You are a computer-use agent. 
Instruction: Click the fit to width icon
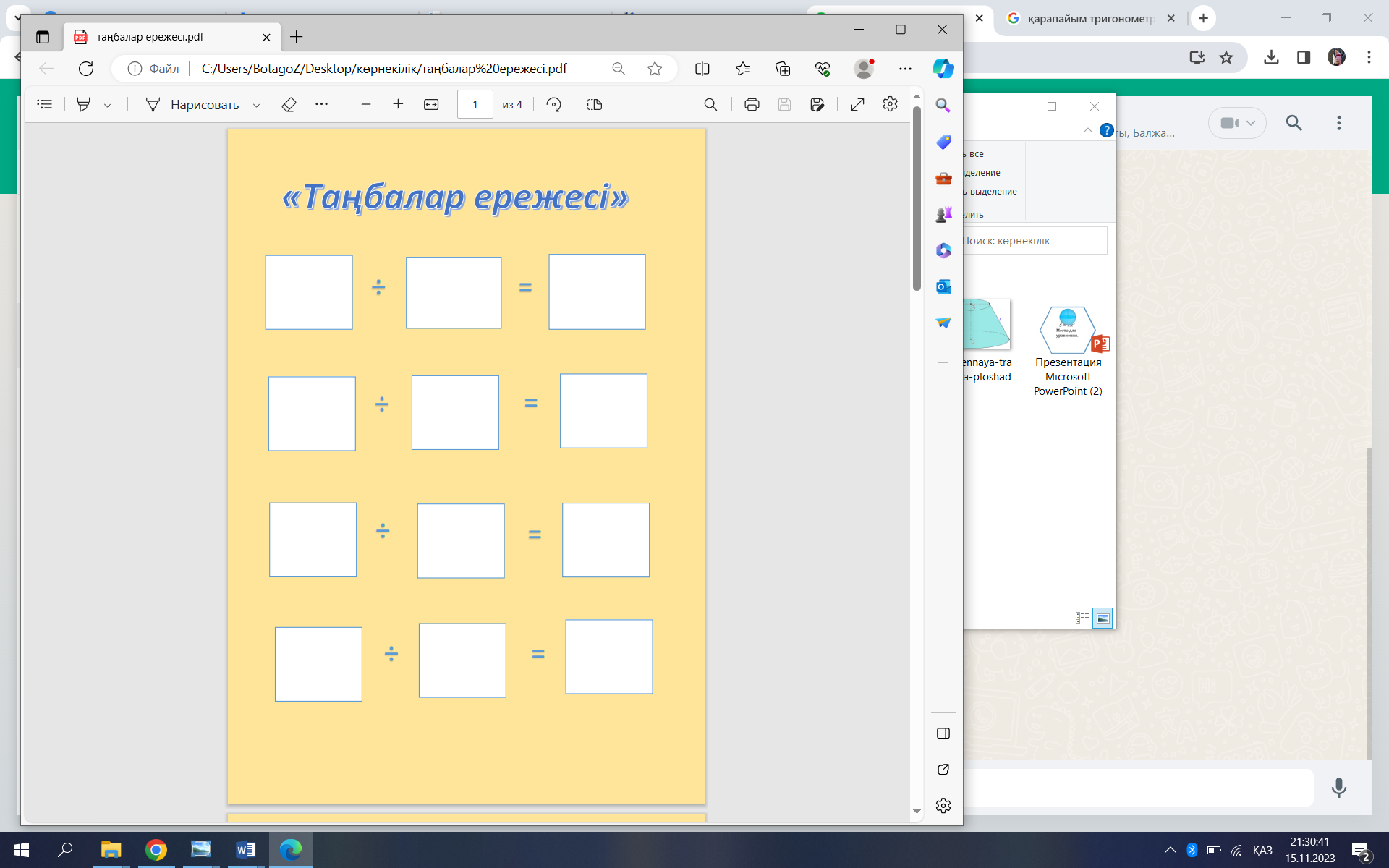click(431, 105)
